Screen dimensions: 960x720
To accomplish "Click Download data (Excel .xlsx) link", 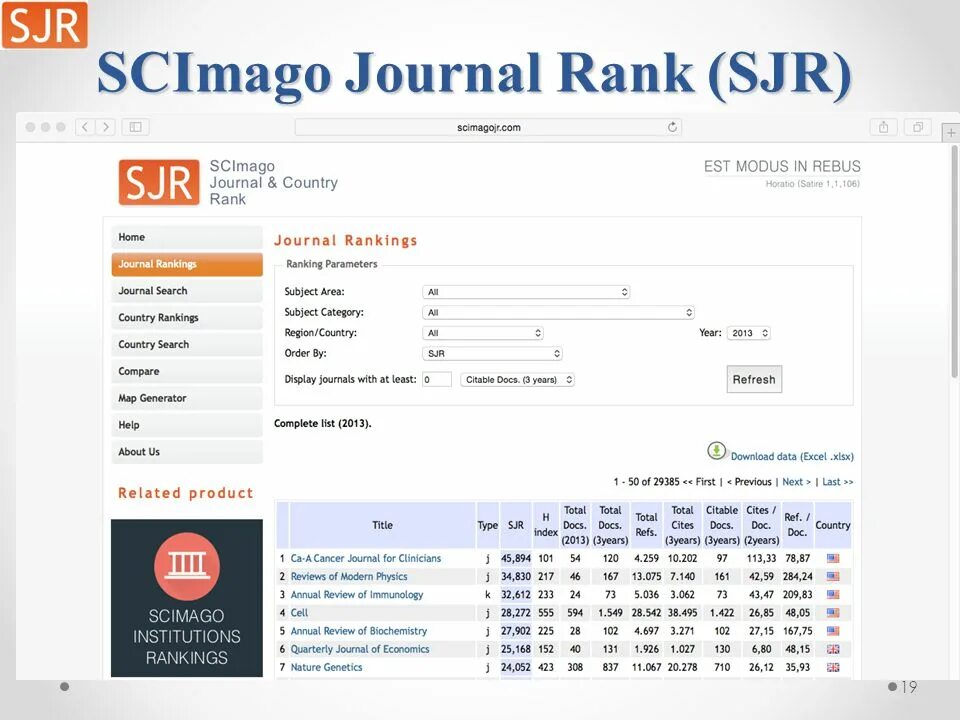I will [792, 457].
